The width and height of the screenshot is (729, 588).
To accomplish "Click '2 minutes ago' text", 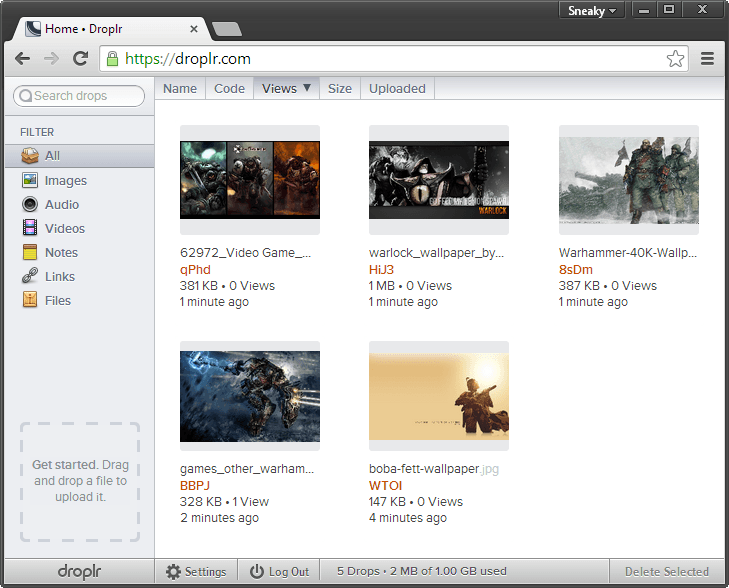I will pyautogui.click(x=219, y=518).
